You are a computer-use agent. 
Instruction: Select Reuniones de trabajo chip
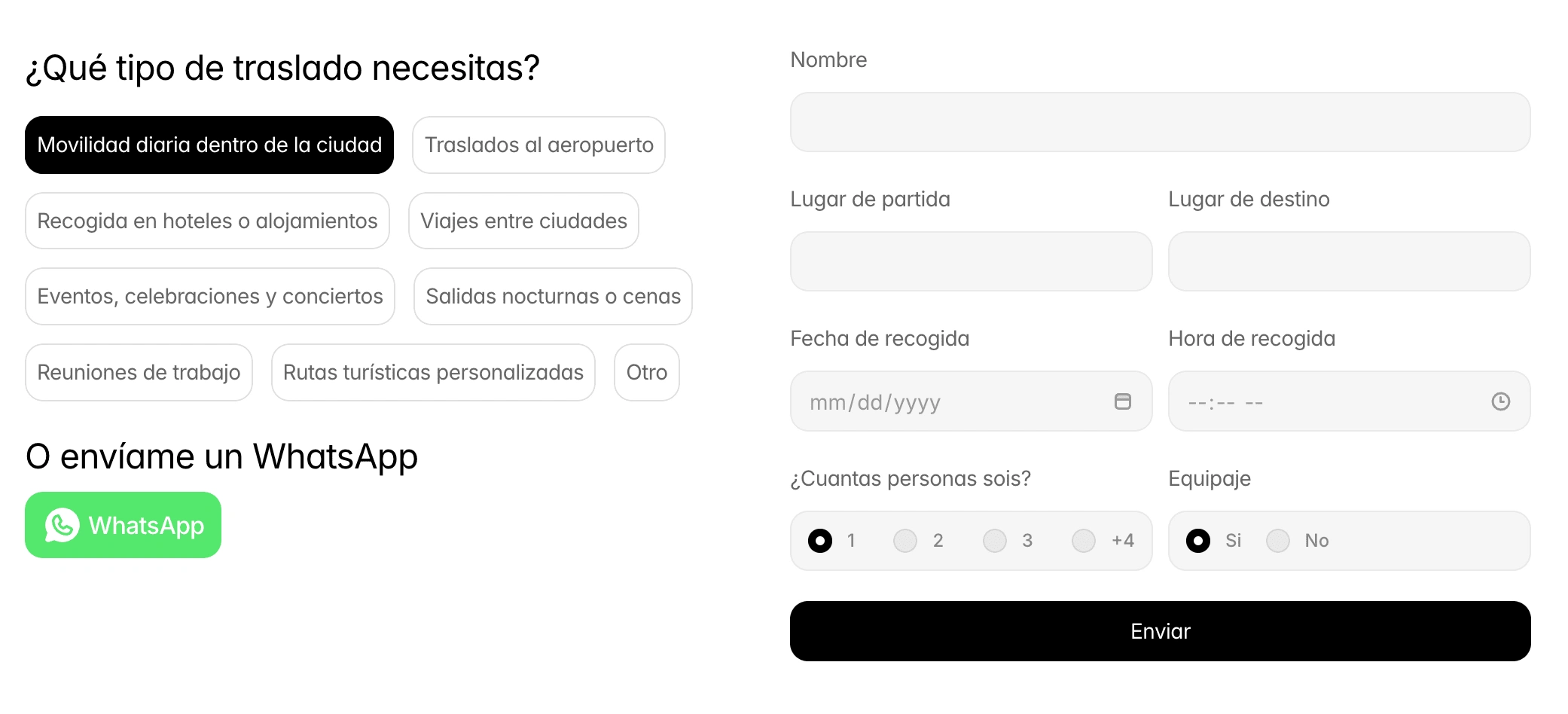click(x=139, y=372)
